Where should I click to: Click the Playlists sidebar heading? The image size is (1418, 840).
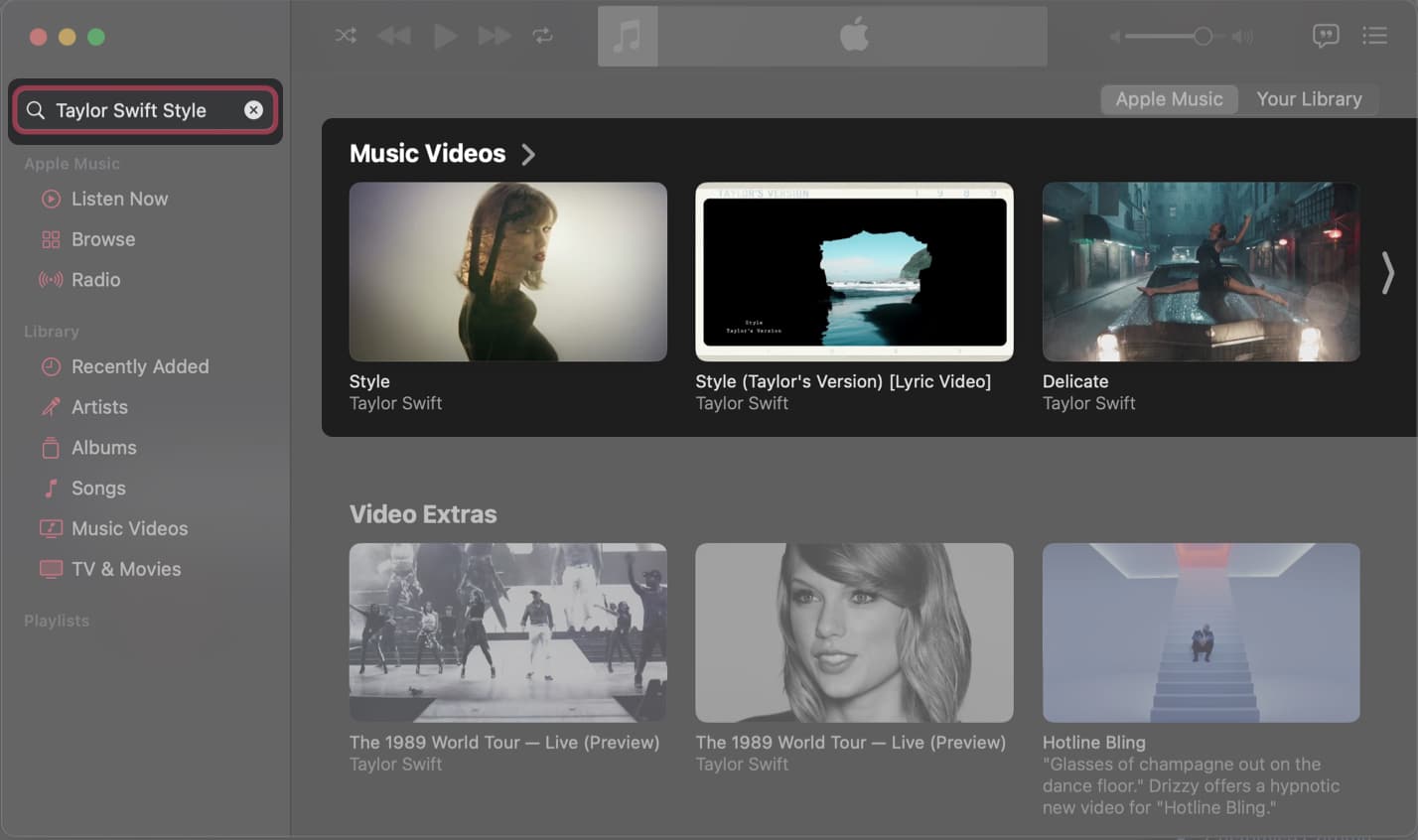(x=57, y=621)
